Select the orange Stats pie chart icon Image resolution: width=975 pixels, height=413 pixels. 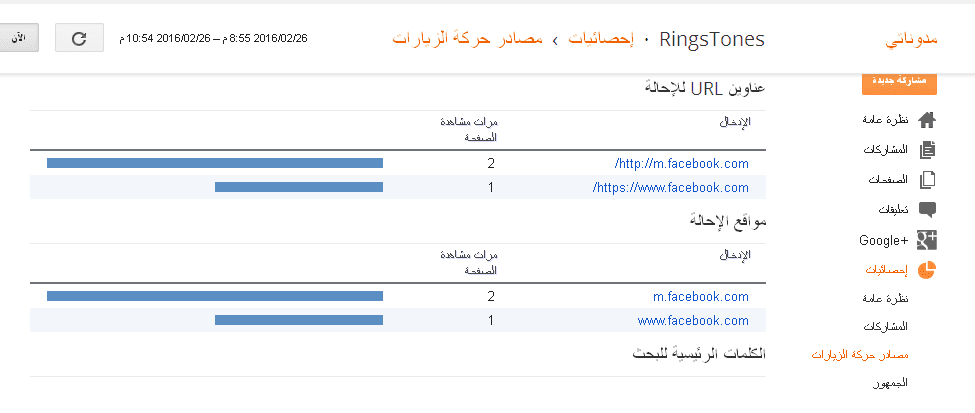tap(926, 270)
